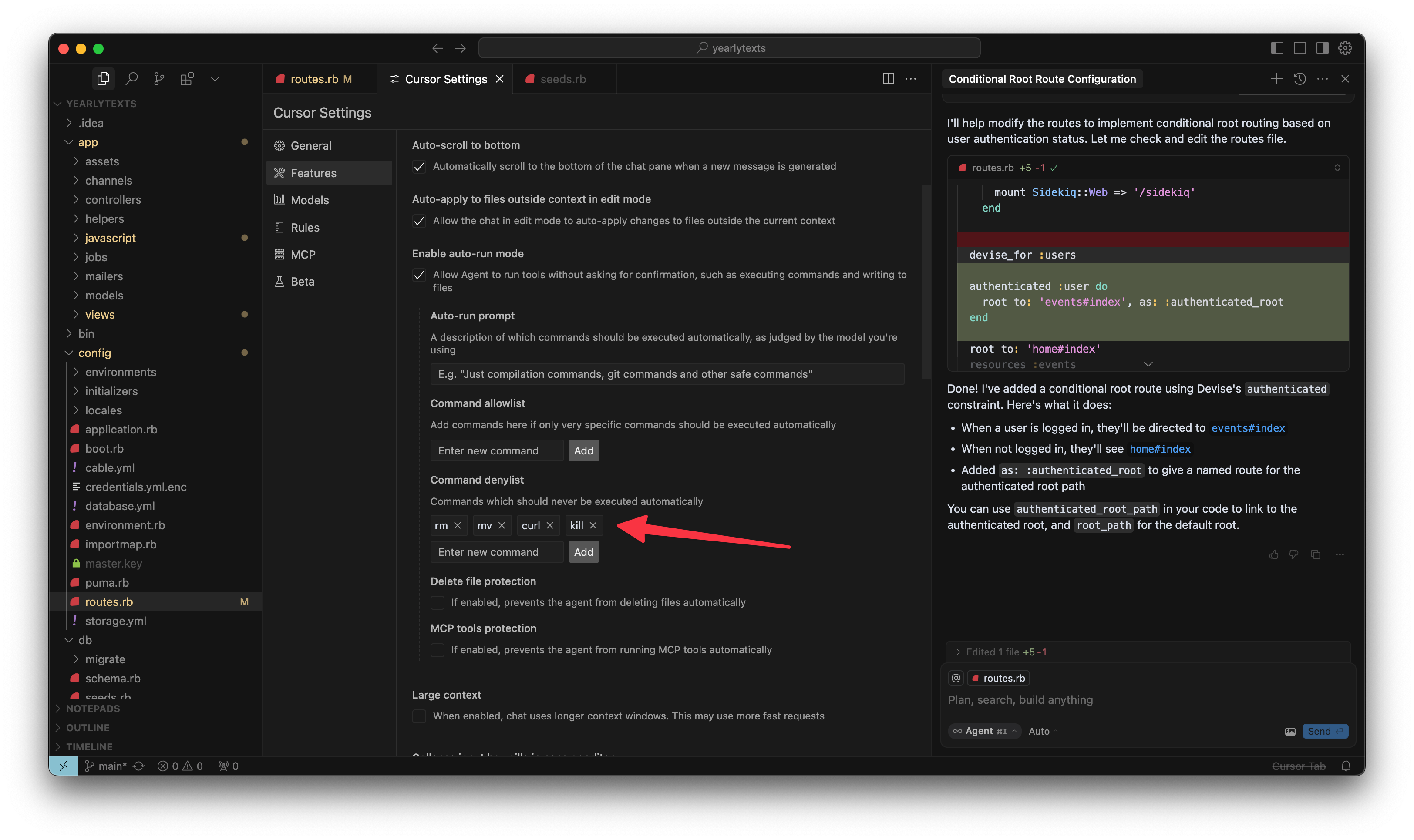Image resolution: width=1414 pixels, height=840 pixels.
Task: Click the image attachment icon in chat input
Action: click(x=1291, y=731)
